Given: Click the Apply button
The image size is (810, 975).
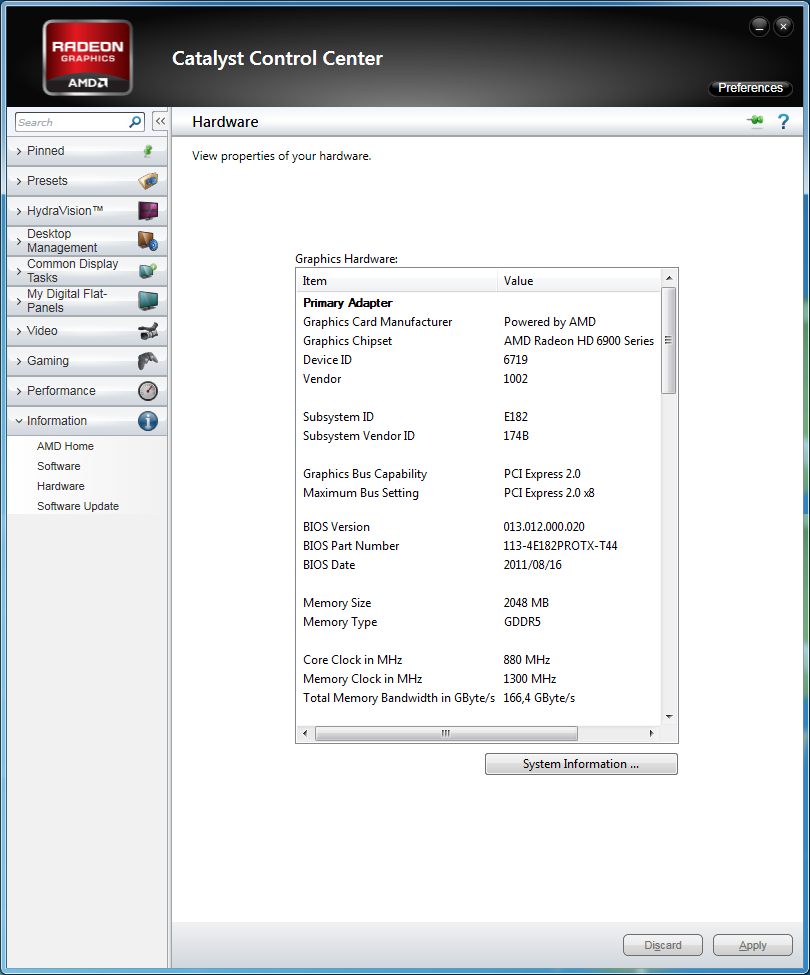Looking at the screenshot, I should (x=753, y=945).
